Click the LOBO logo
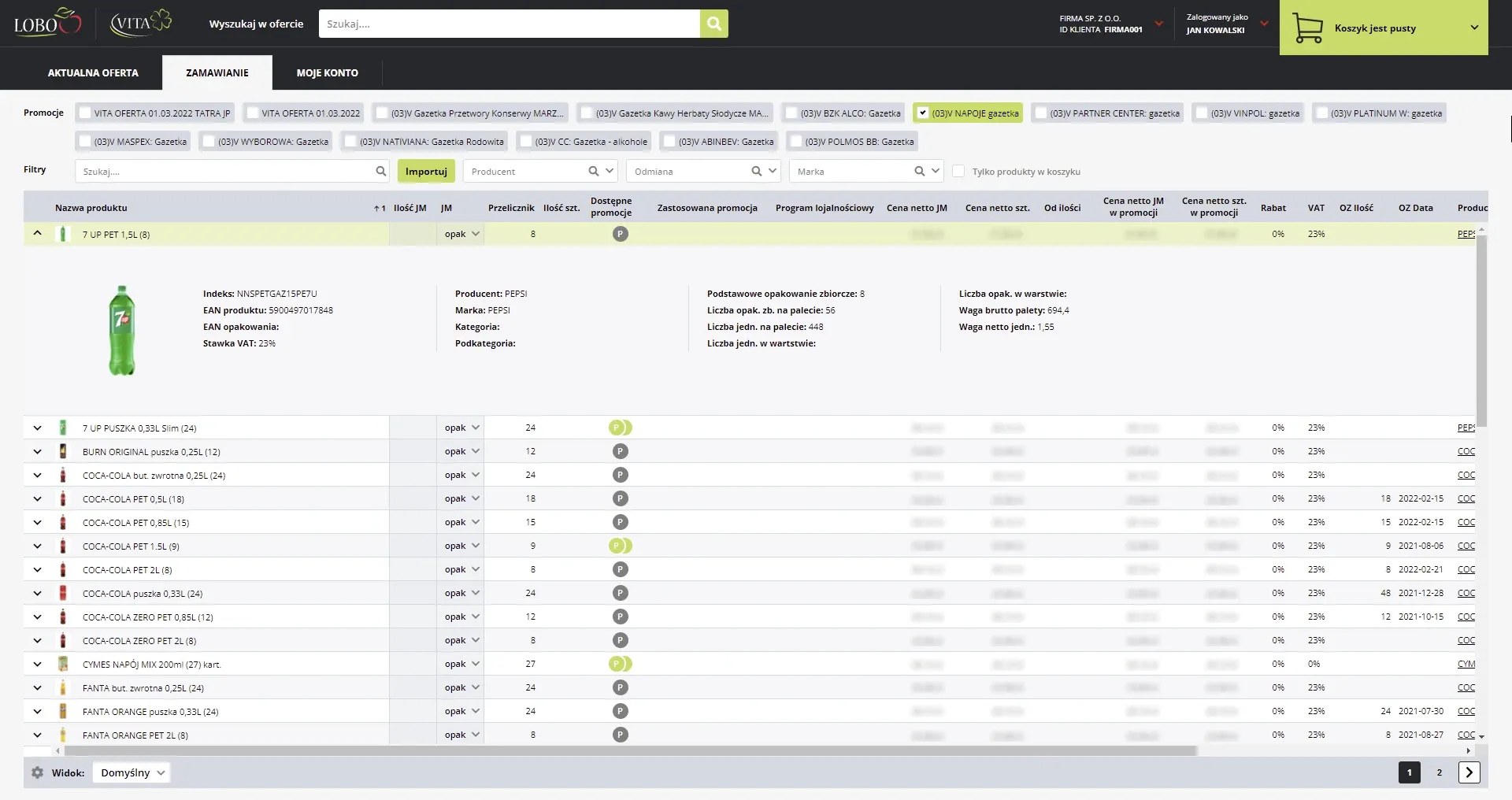The width and height of the screenshot is (1512, 800). coord(47,23)
